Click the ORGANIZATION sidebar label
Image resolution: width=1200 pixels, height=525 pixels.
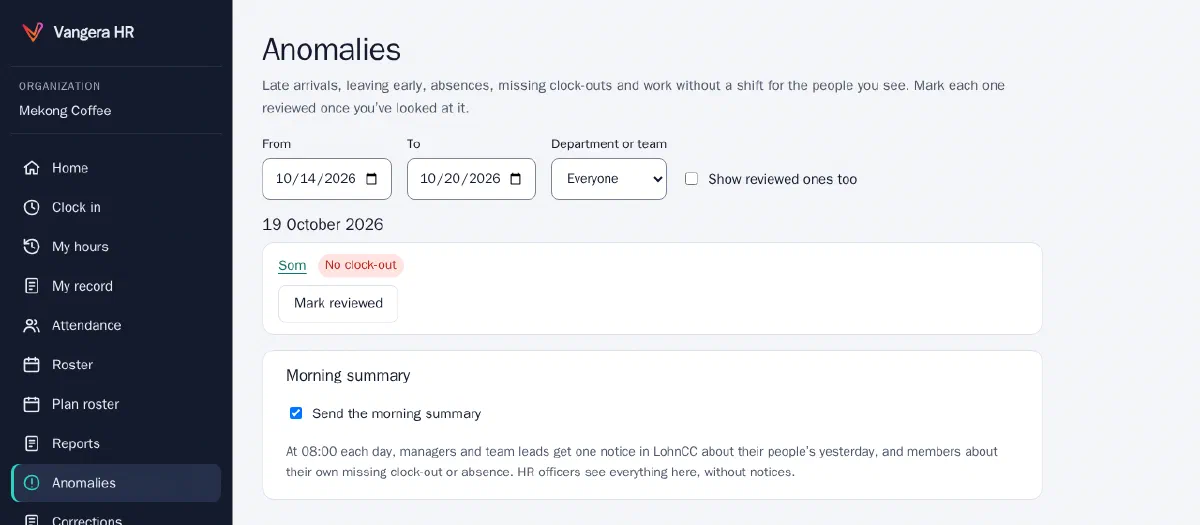(60, 86)
